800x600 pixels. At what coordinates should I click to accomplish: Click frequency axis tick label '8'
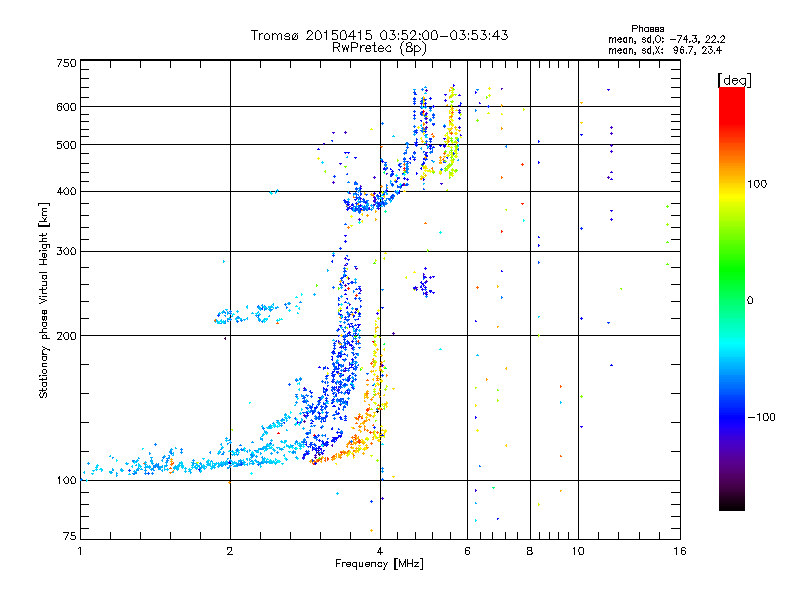[x=530, y=551]
